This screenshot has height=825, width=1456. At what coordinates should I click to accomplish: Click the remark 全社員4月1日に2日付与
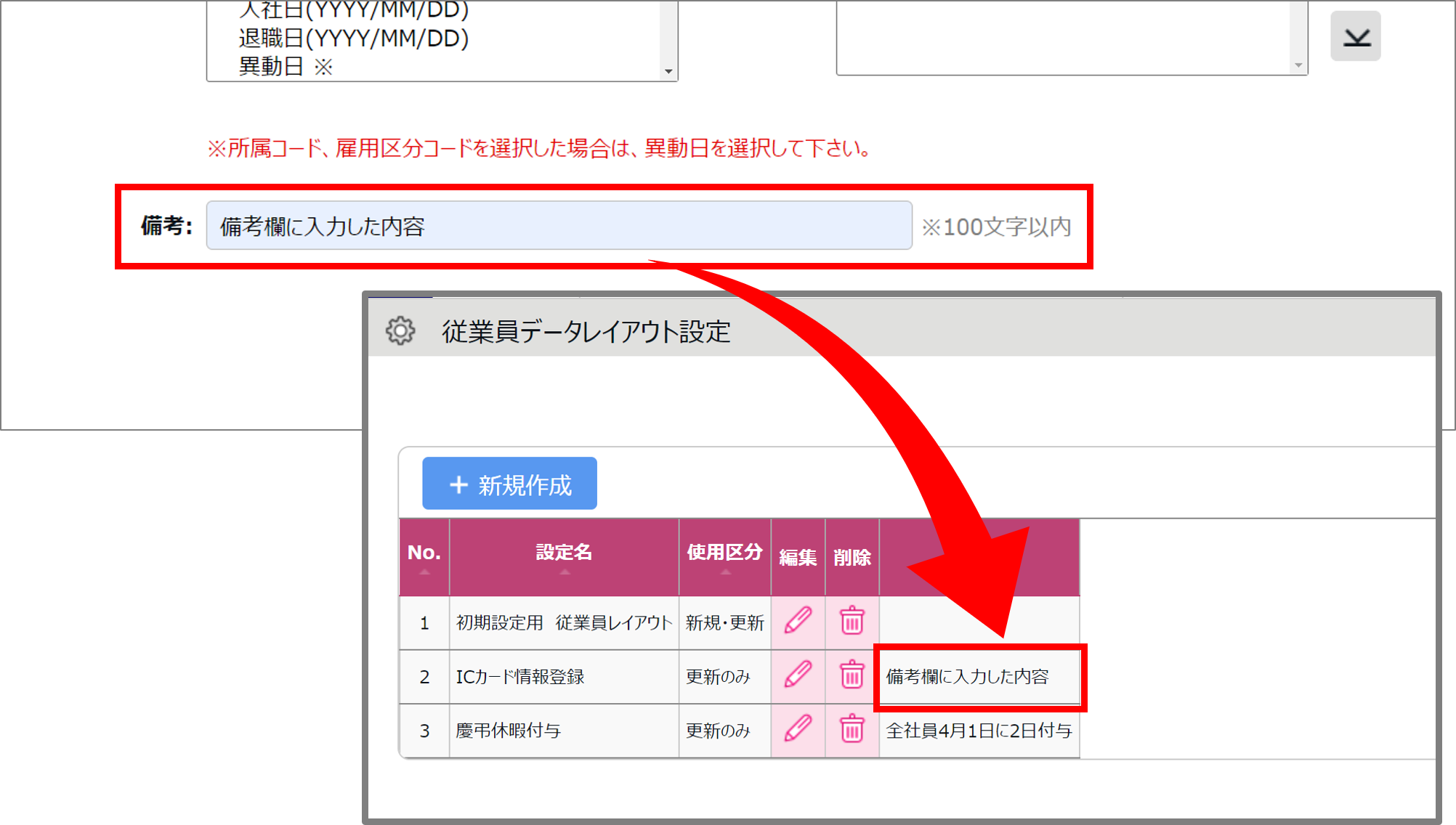point(979,731)
